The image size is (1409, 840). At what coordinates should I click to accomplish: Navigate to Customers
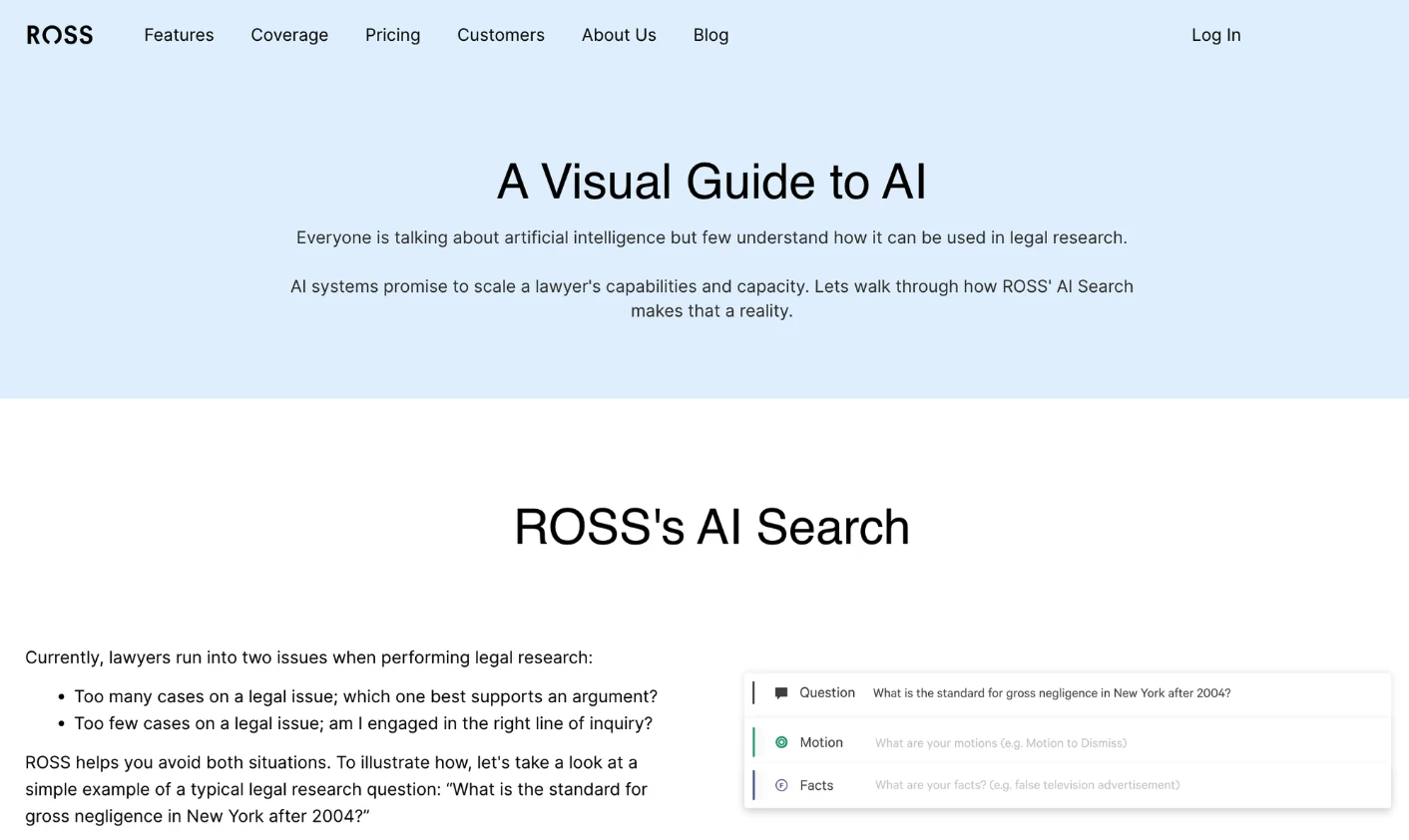(x=501, y=35)
